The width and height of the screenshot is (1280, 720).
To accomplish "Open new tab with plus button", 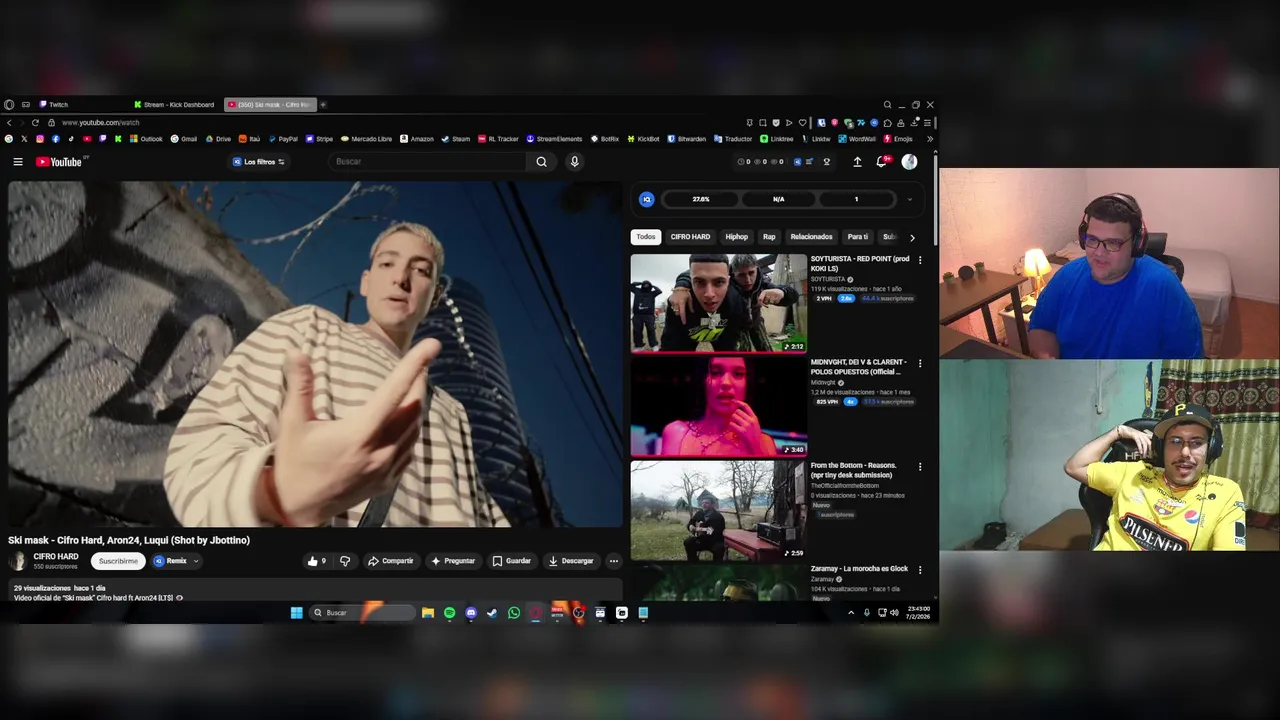I will (323, 104).
